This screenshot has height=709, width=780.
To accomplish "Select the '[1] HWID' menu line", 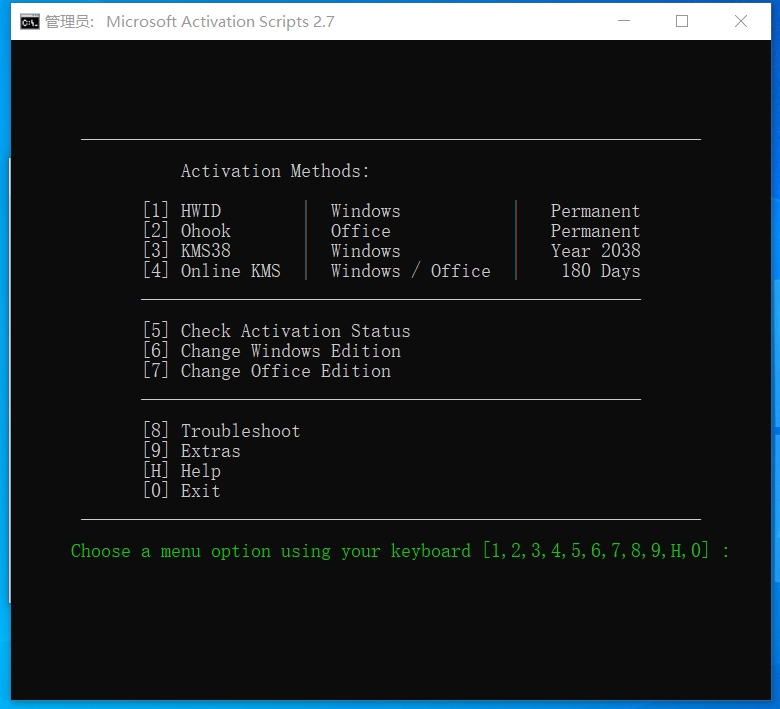I will (182, 211).
